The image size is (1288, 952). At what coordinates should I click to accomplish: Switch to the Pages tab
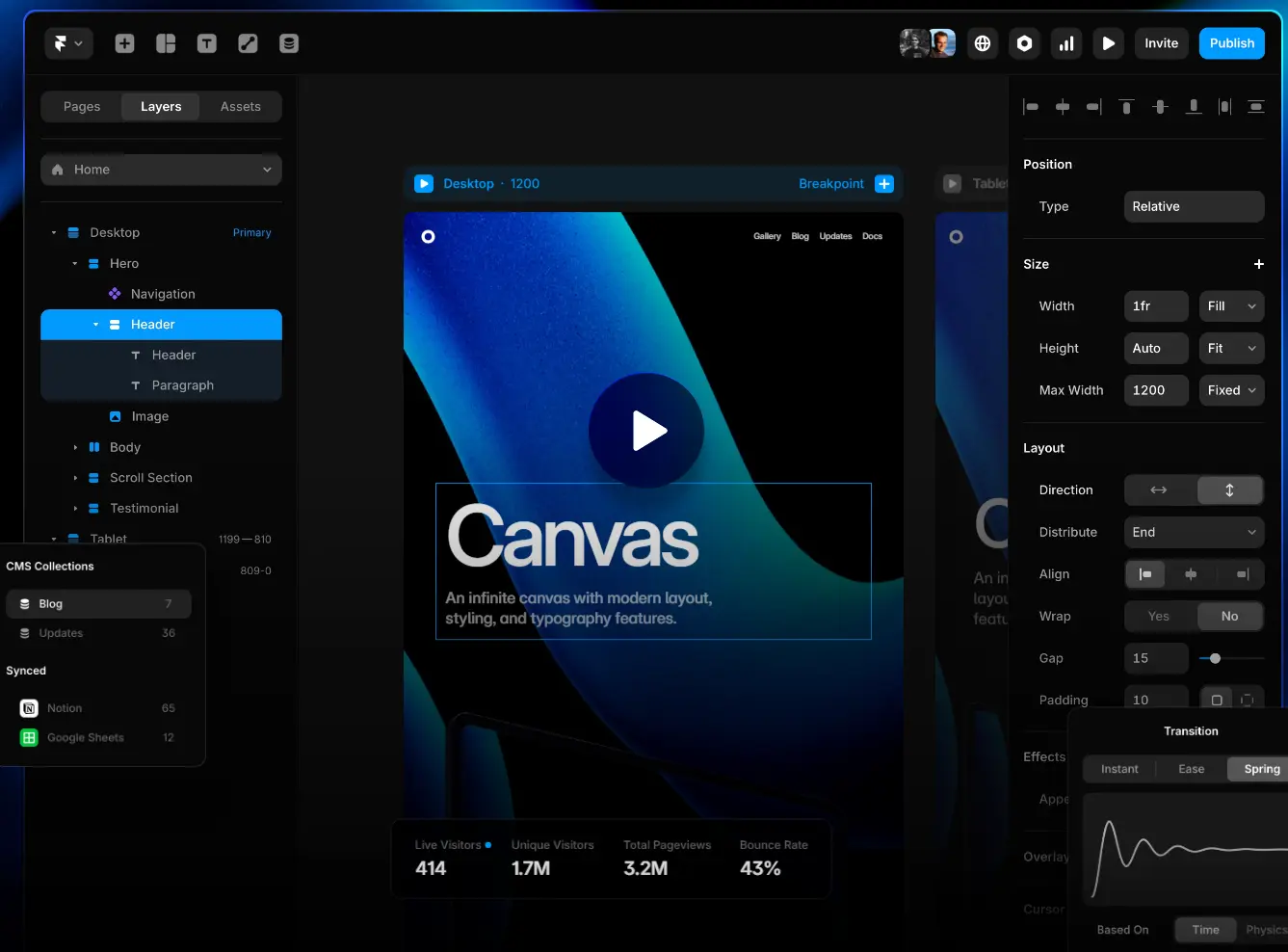(x=82, y=107)
